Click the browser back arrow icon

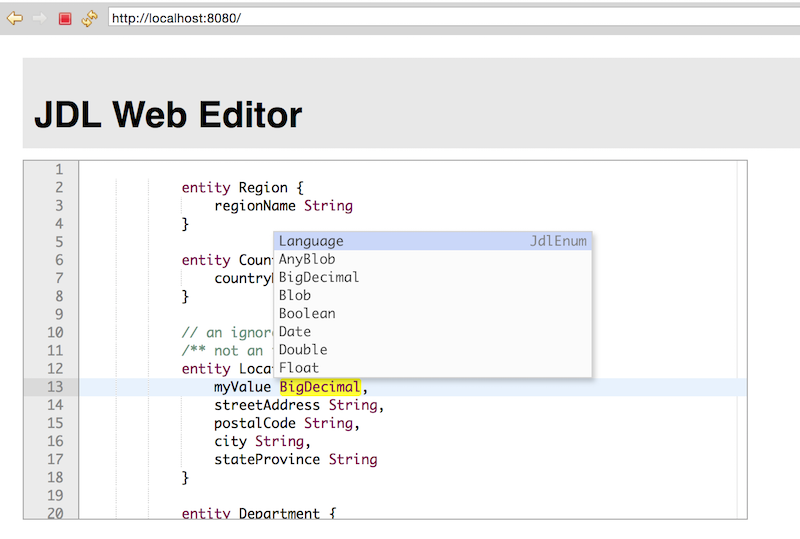[x=15, y=18]
